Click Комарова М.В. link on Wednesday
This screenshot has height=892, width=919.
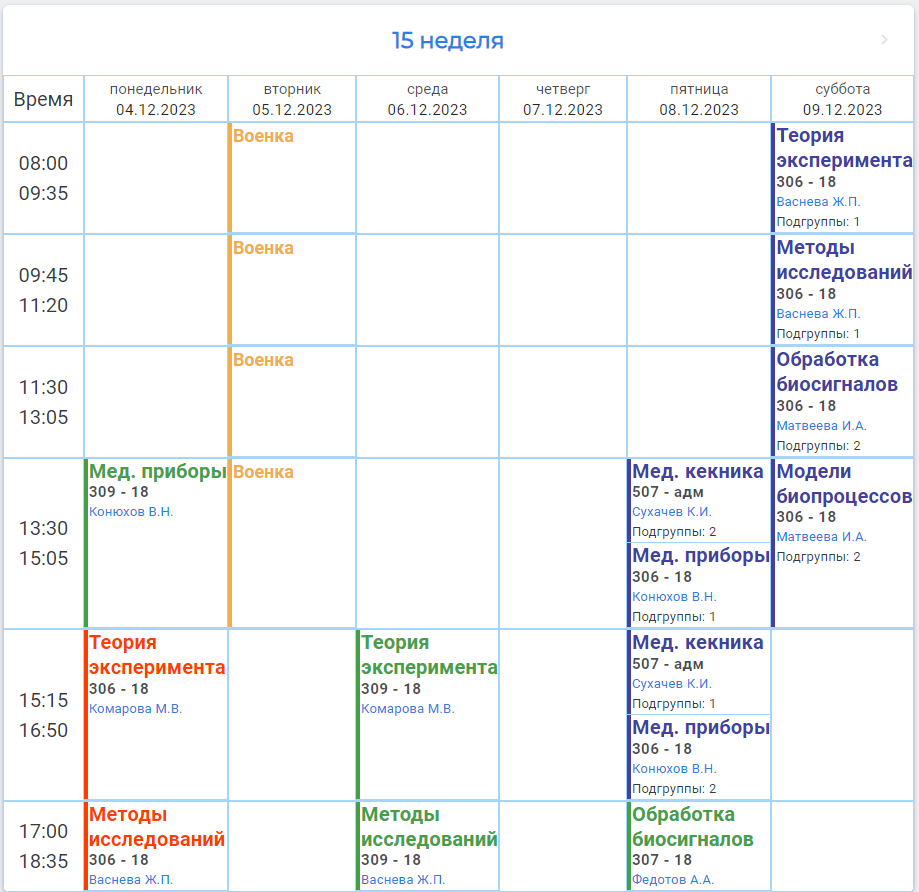(x=407, y=709)
